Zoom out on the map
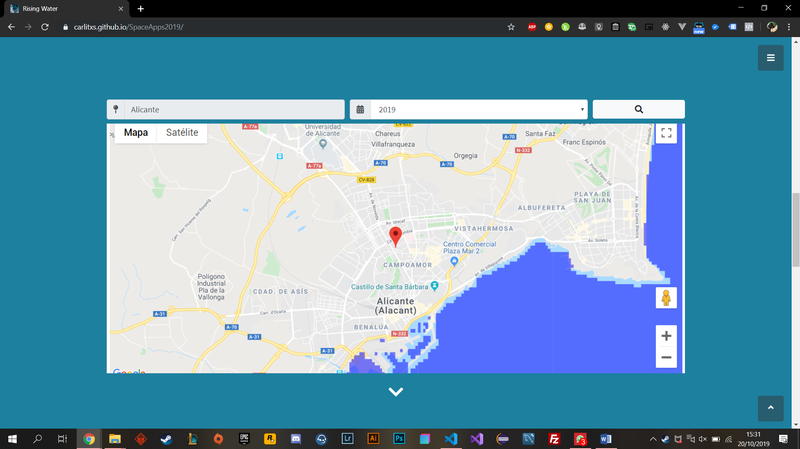The height and width of the screenshot is (449, 800). [x=666, y=358]
